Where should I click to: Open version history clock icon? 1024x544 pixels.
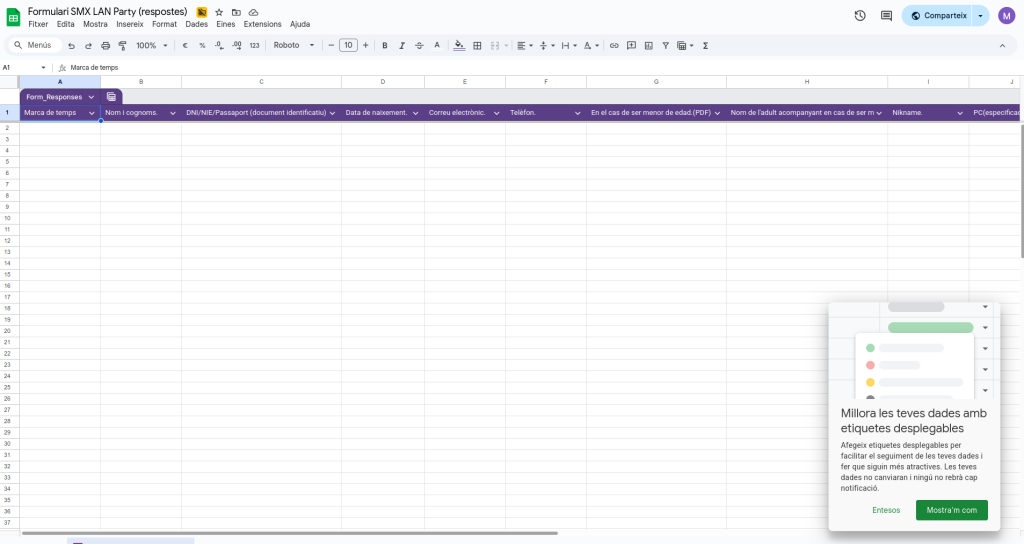[x=860, y=16]
